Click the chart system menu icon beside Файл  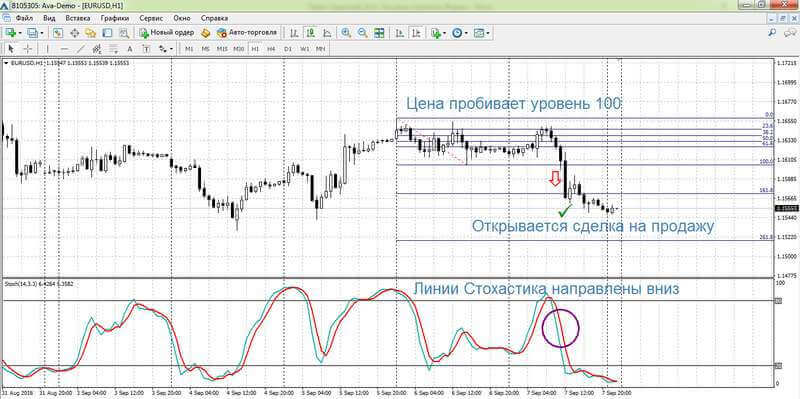7,18
